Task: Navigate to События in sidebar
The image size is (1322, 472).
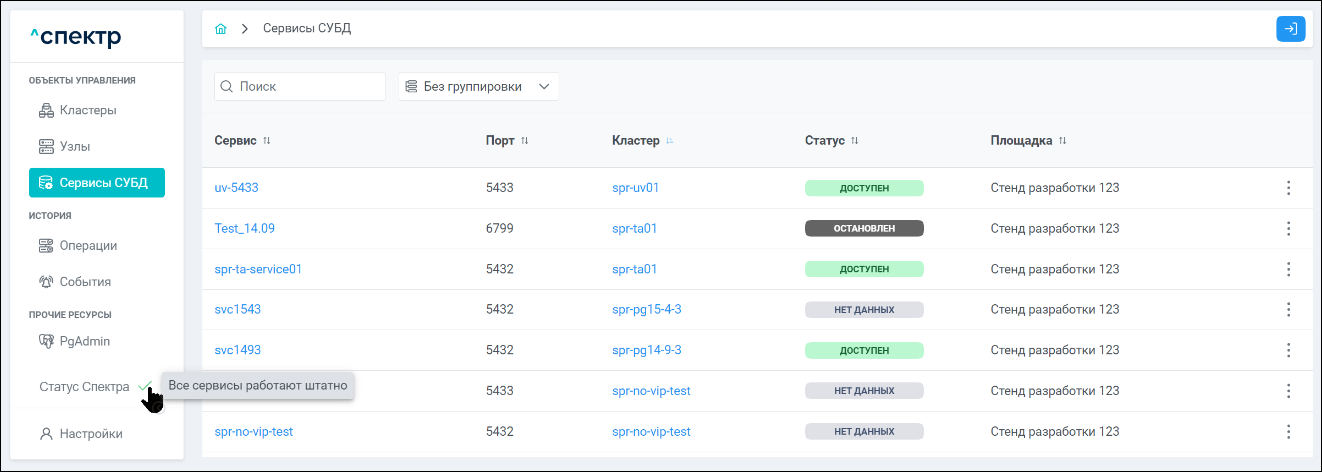Action: point(85,281)
